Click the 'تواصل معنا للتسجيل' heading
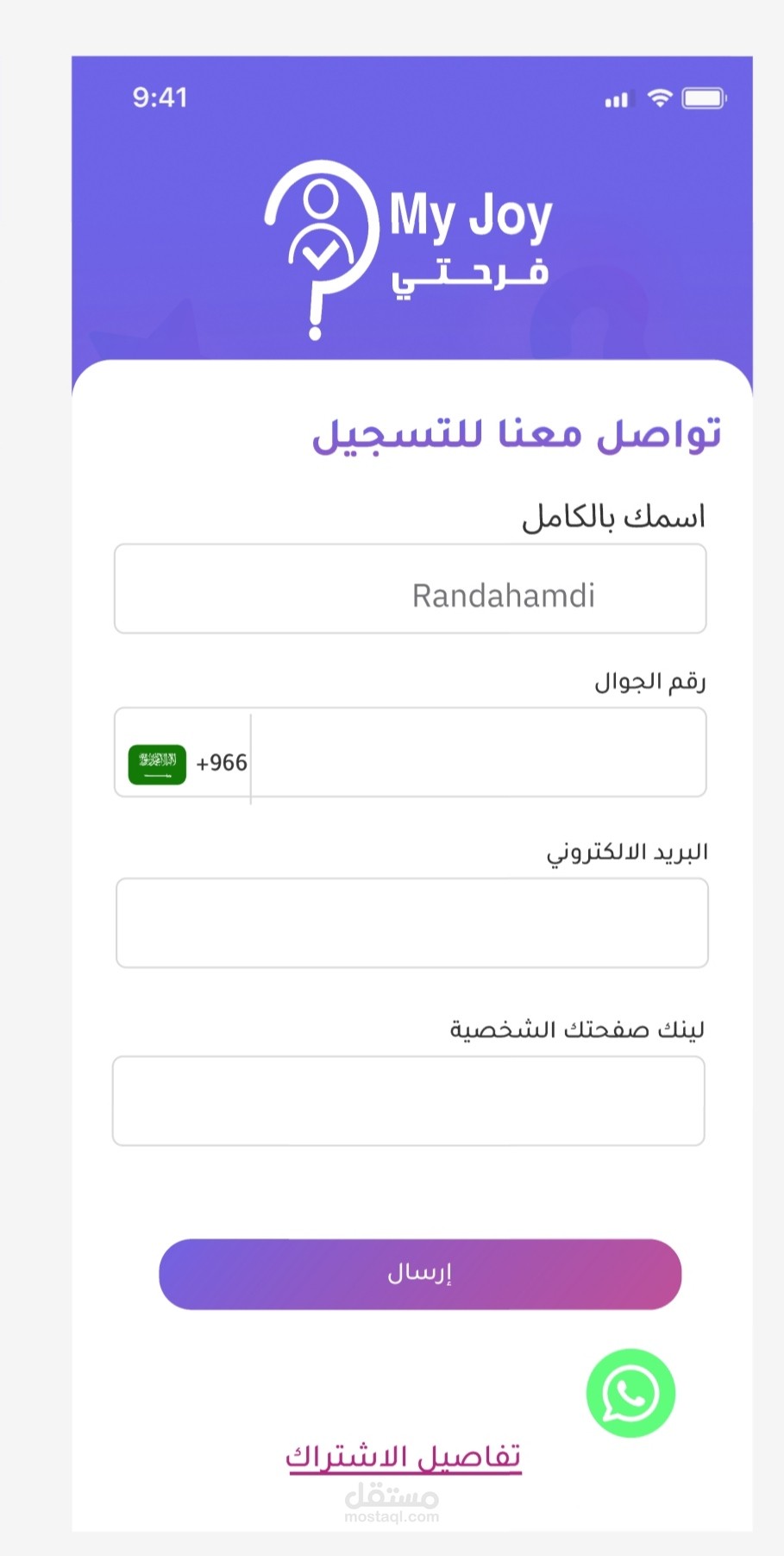784x1556 pixels. (x=516, y=433)
